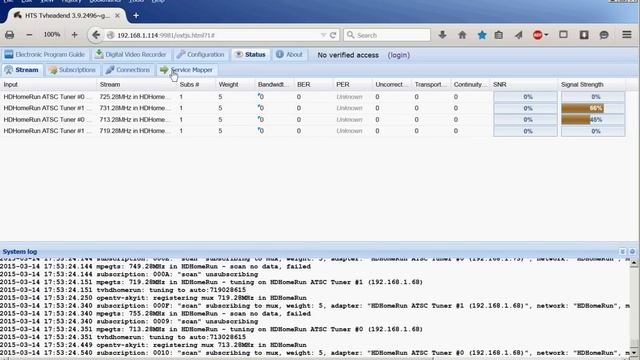This screenshot has height=360, width=640.
Task: Click the system log scroll down arrow
Action: 634,352
